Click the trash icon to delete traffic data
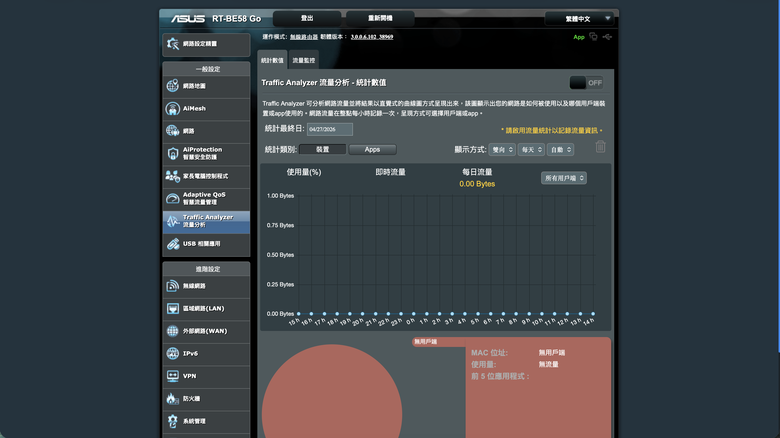This screenshot has height=438, width=780. (600, 147)
